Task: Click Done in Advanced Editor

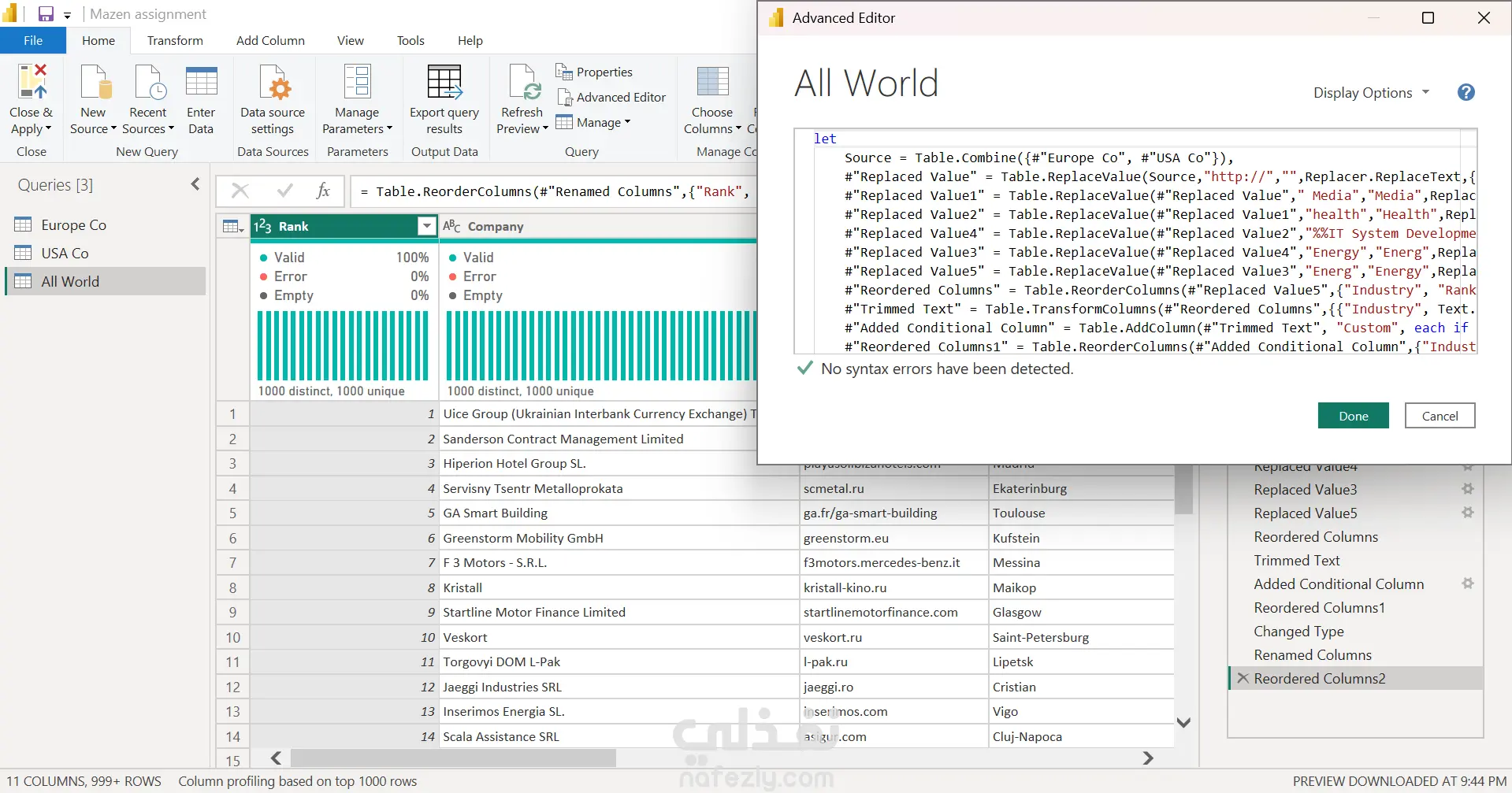Action: [x=1353, y=416]
